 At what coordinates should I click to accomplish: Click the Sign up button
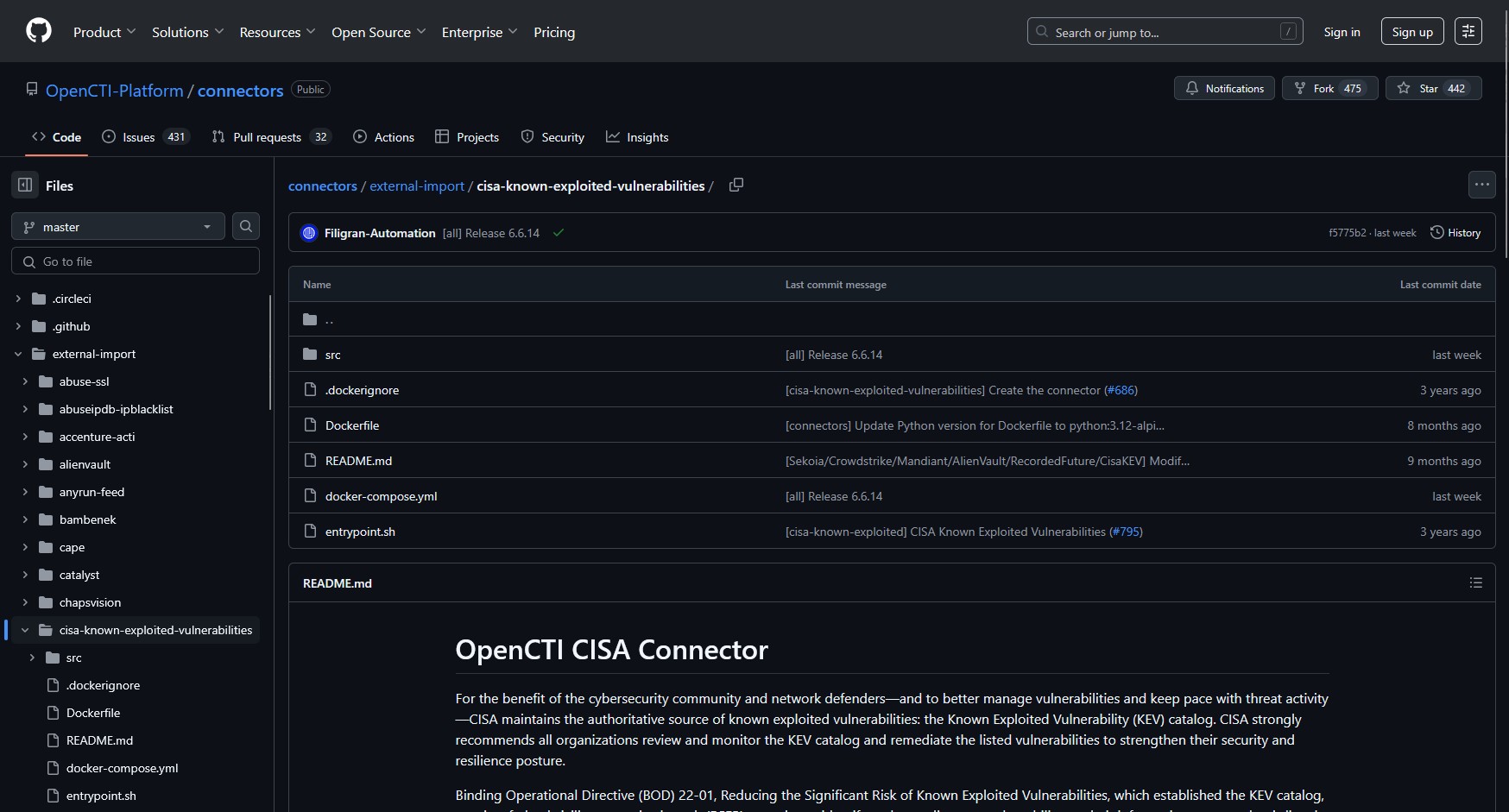click(1412, 32)
